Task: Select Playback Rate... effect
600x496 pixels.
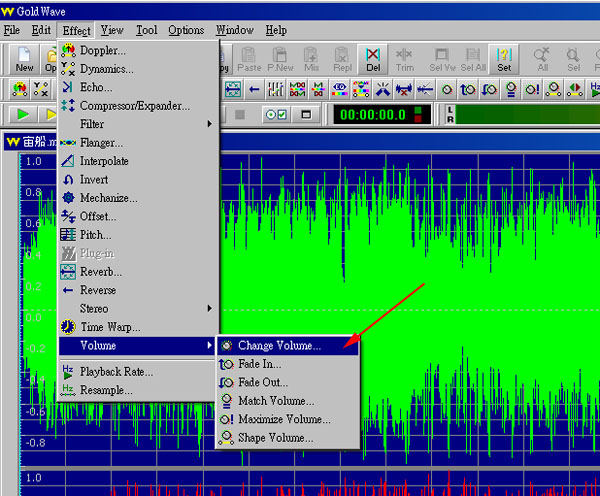Action: click(116, 372)
